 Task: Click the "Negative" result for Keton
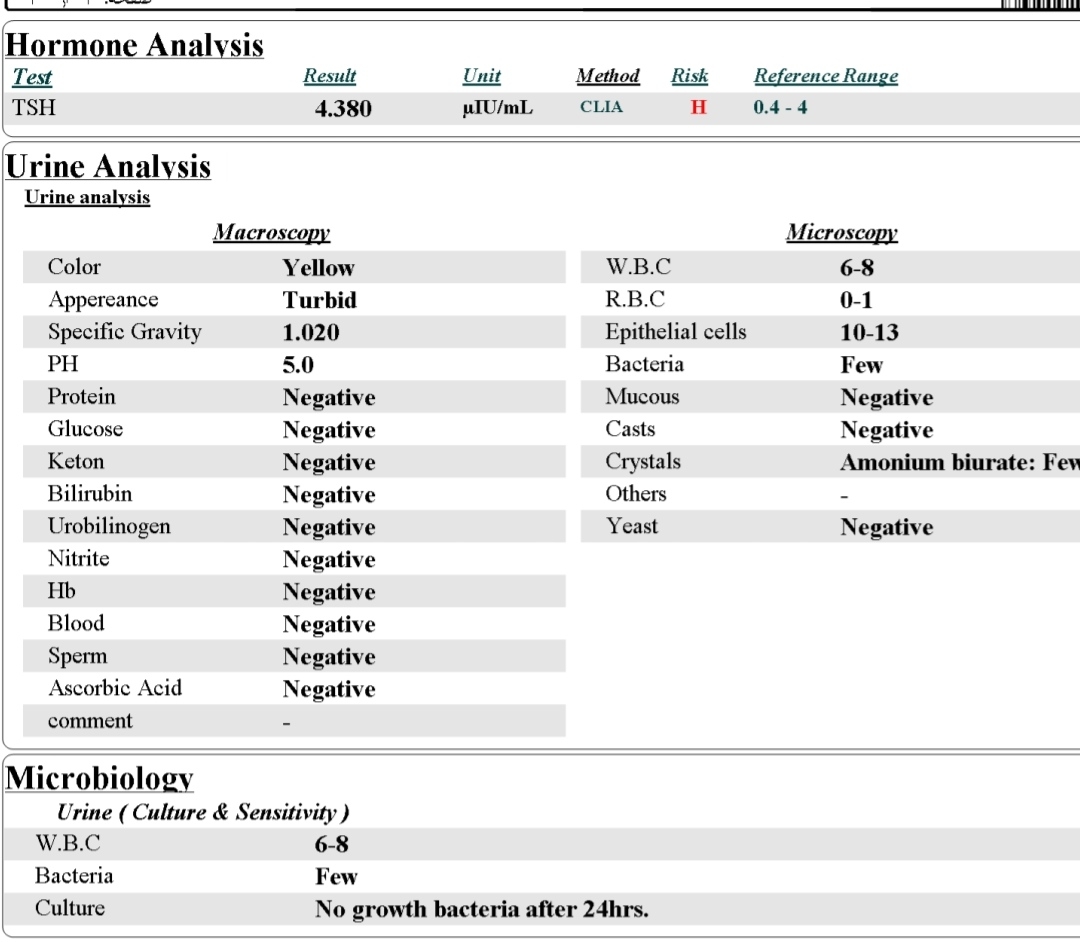coord(329,463)
